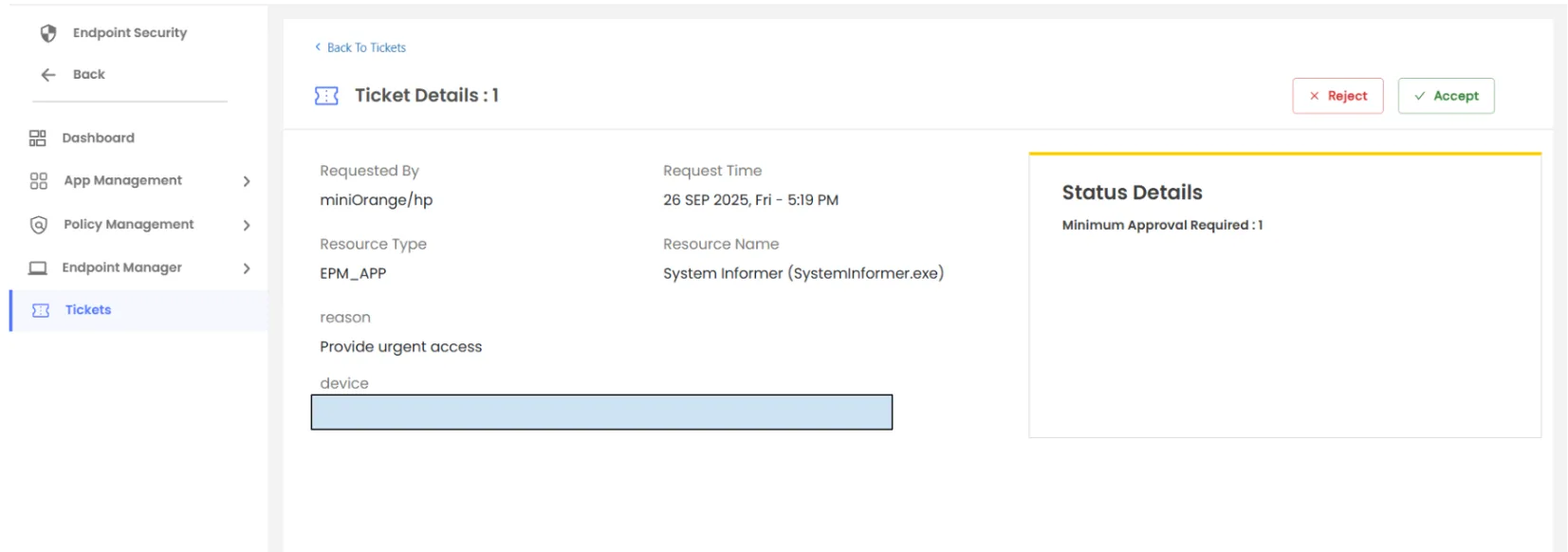Open the Dashboard menu item
The image size is (1568, 552).
click(98, 138)
